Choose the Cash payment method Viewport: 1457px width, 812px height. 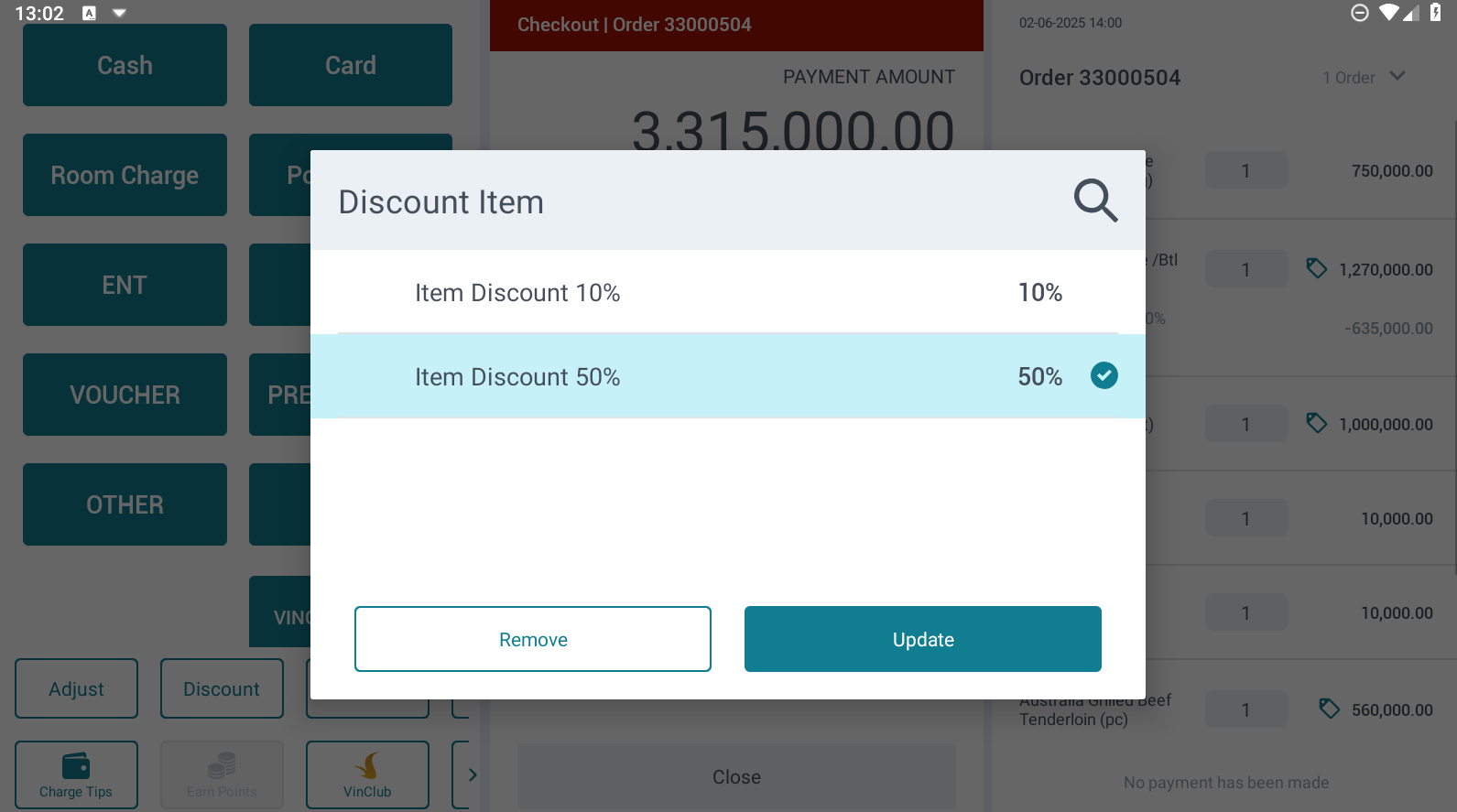(x=125, y=65)
